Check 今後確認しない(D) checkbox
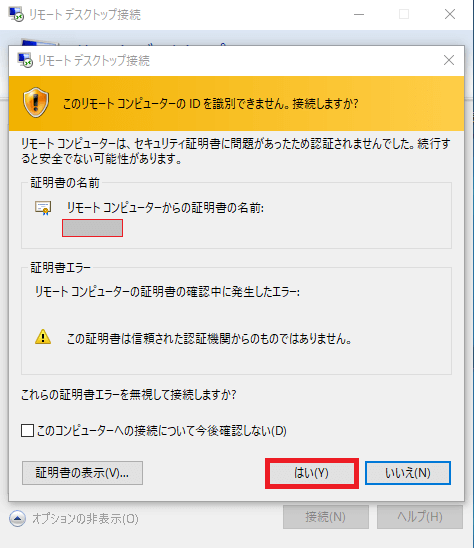Screen dimensions: 474x548 click(27, 431)
